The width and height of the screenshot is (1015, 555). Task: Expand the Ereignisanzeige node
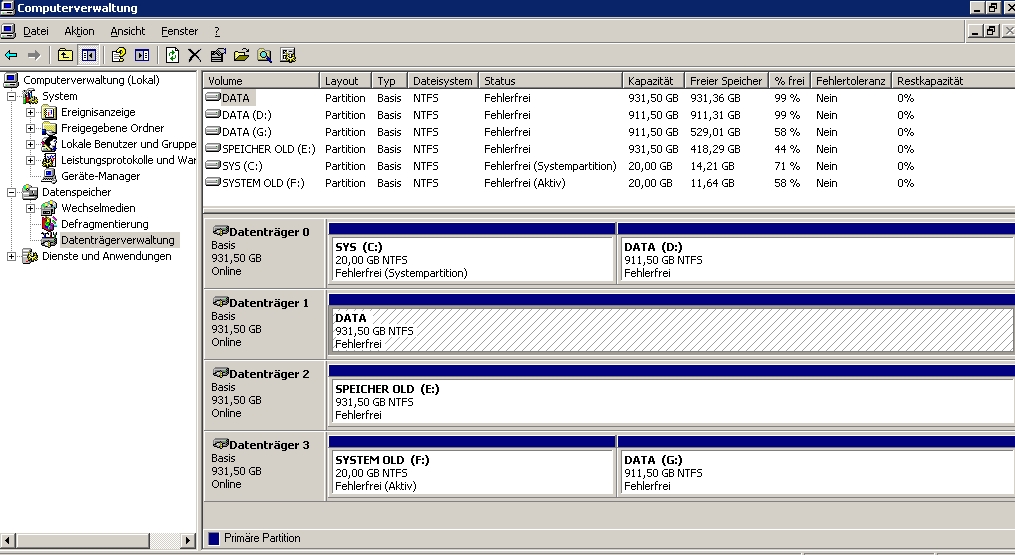(30, 113)
